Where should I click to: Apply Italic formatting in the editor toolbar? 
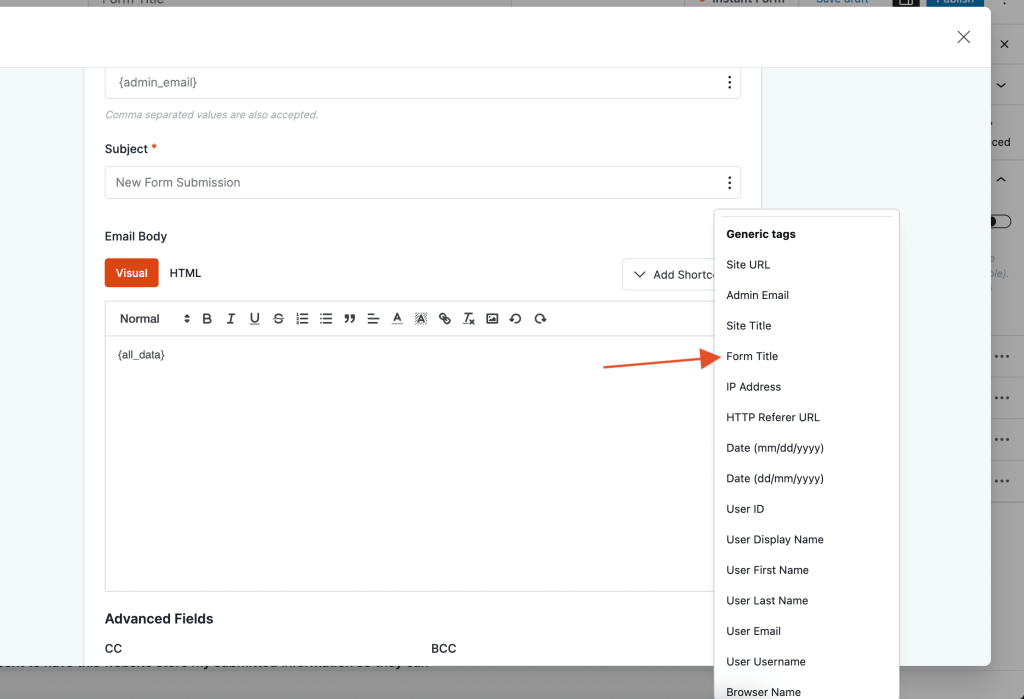(x=231, y=318)
